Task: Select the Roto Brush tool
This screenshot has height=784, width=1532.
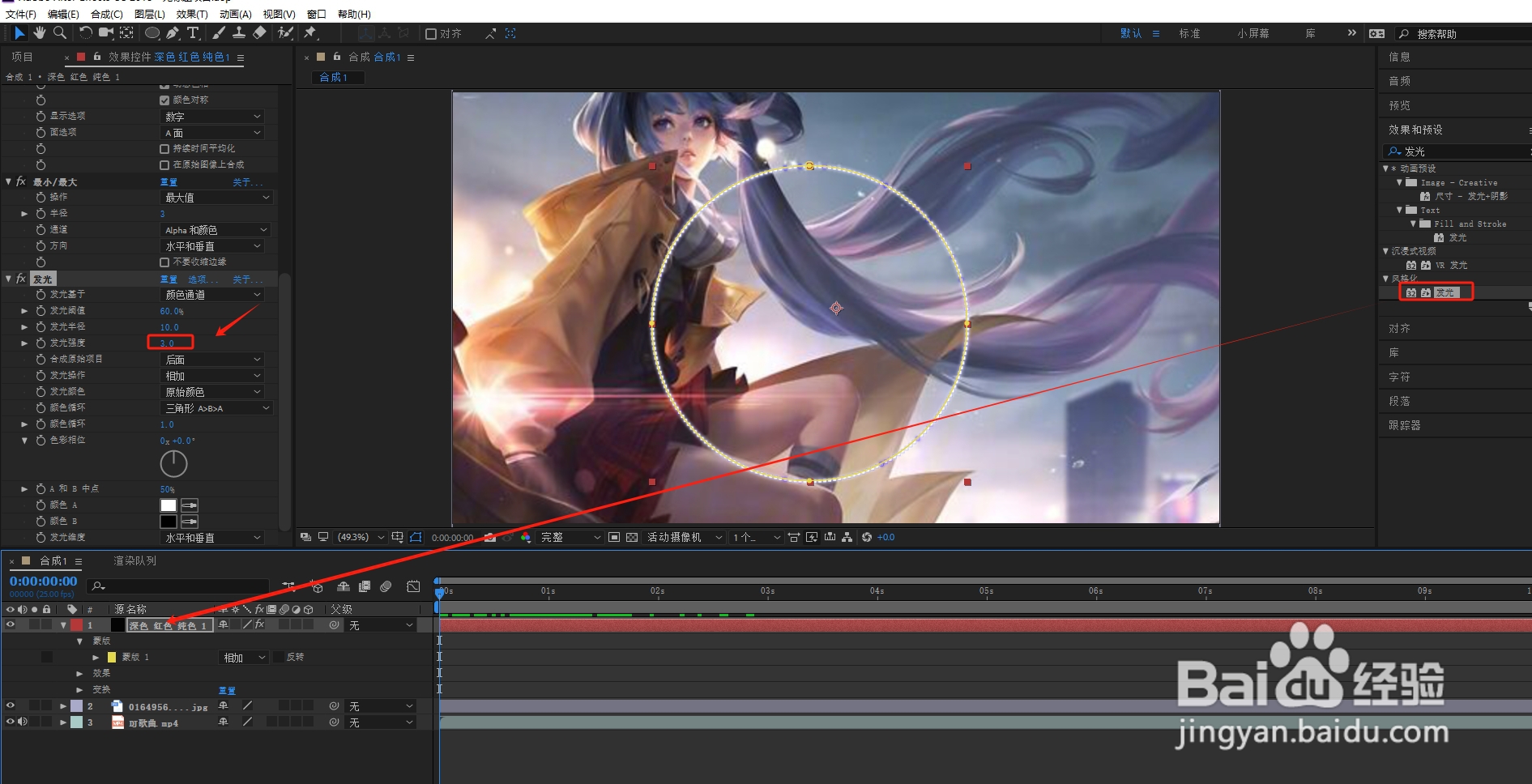Action: (x=285, y=32)
